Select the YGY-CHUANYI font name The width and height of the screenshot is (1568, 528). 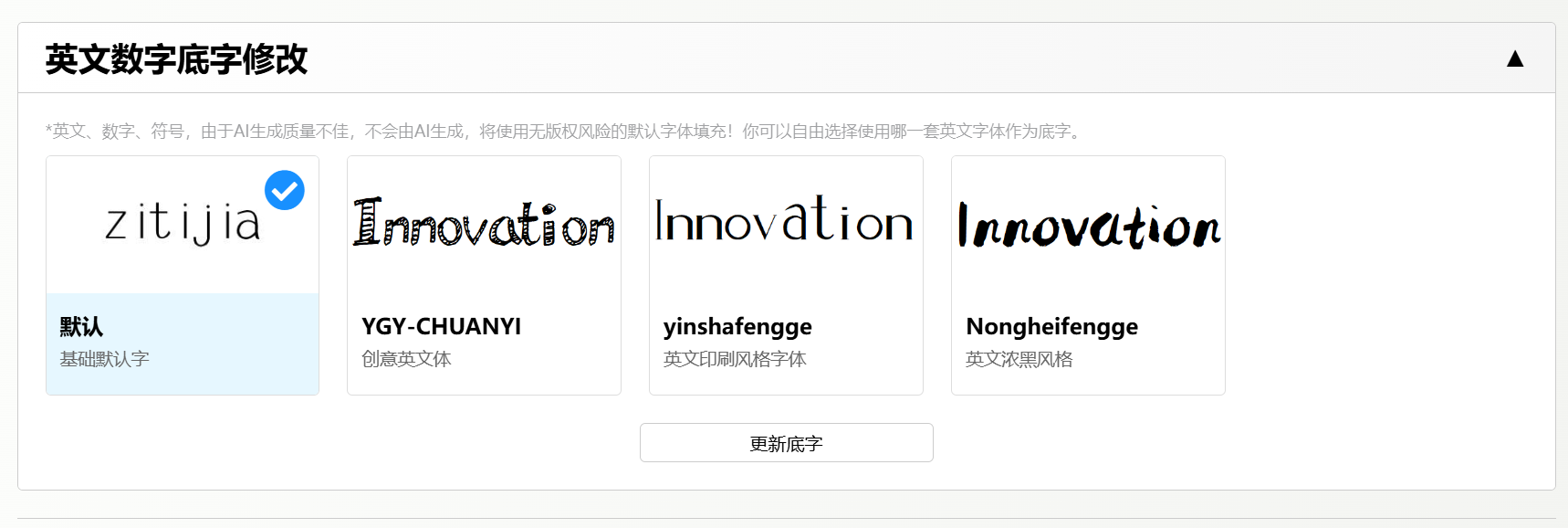coord(441,327)
